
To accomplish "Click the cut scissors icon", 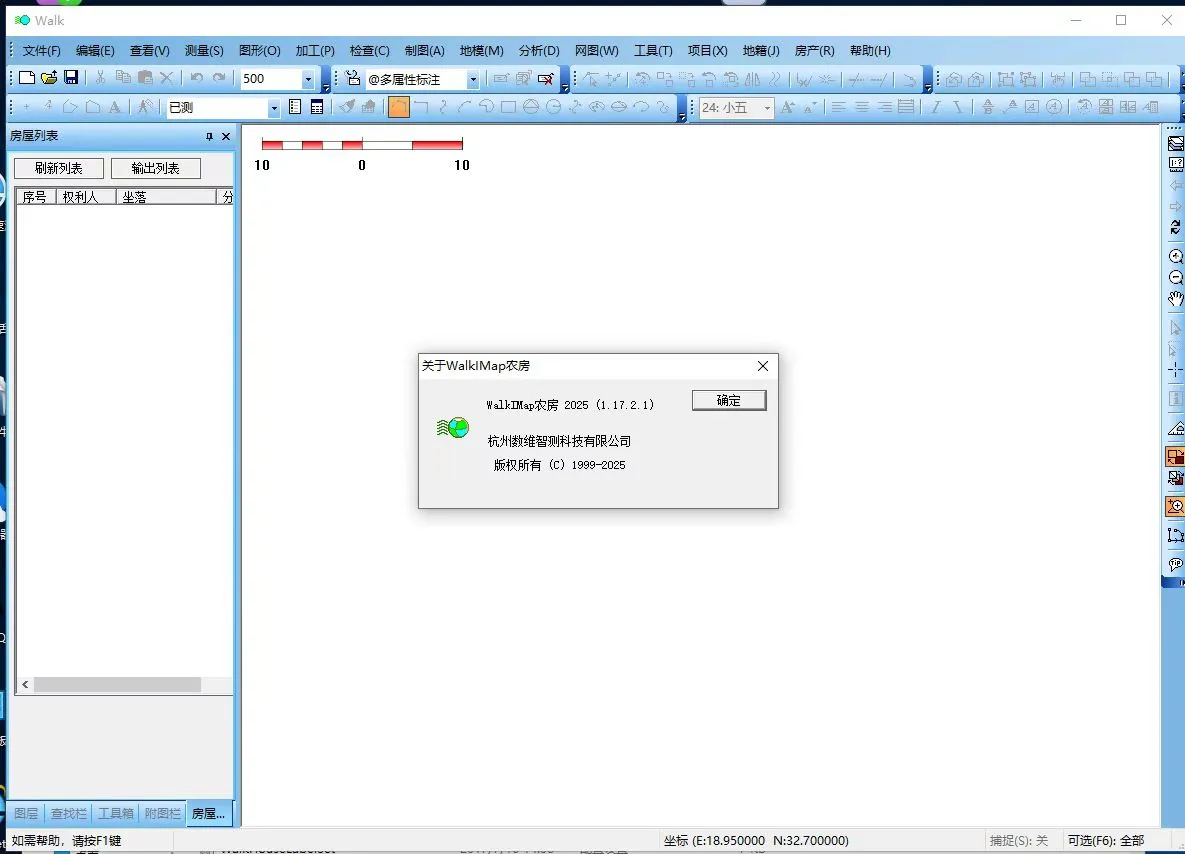I will pos(100,78).
